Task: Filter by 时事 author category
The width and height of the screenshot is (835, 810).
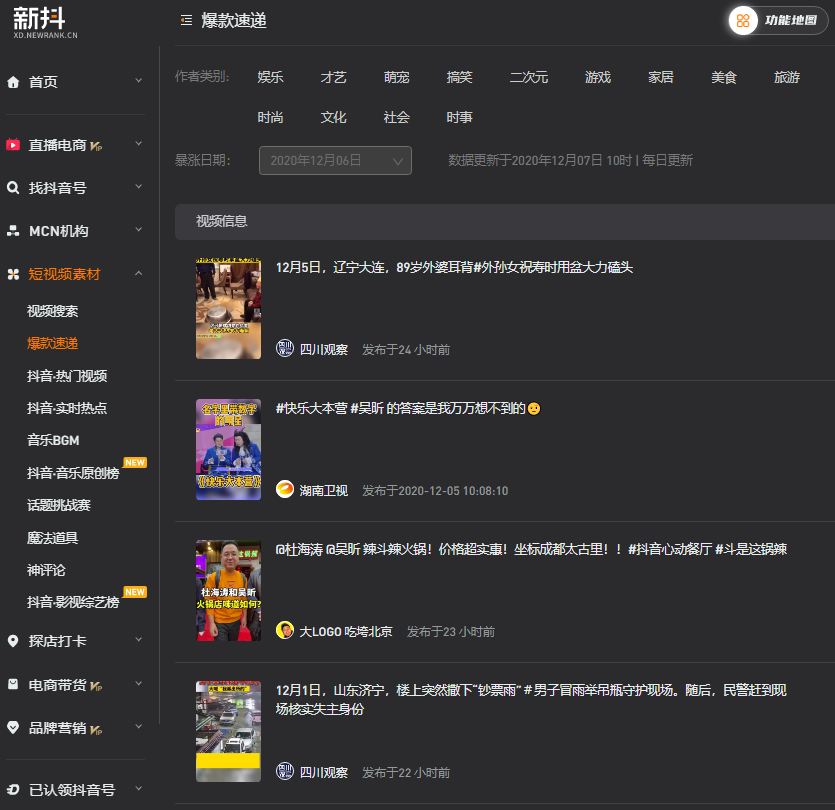Action: 460,117
